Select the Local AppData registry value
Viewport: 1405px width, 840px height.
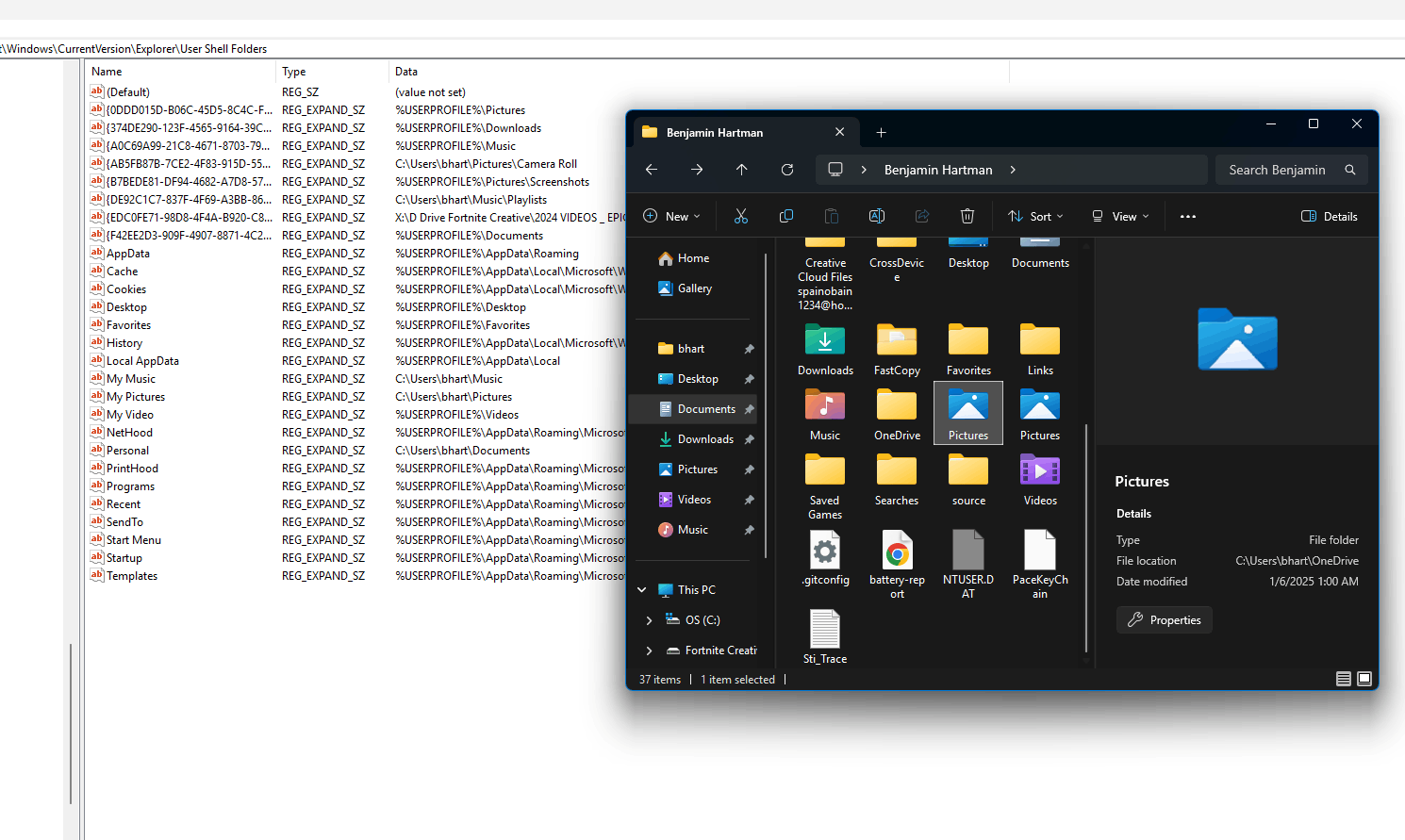click(142, 361)
